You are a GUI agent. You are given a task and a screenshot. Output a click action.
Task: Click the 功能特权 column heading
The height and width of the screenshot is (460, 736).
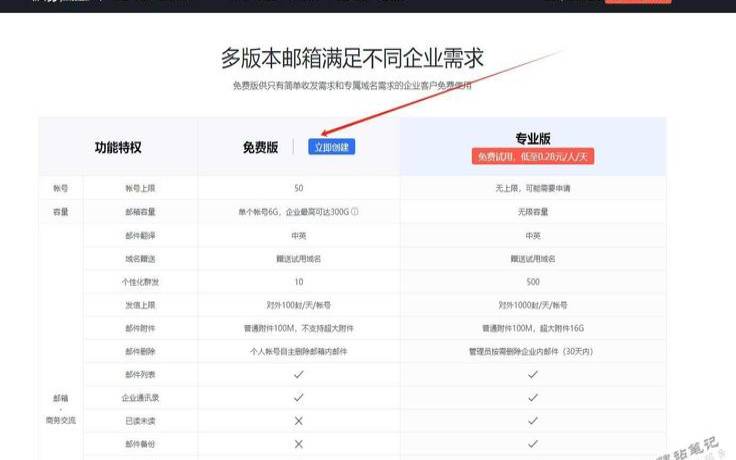[118, 147]
